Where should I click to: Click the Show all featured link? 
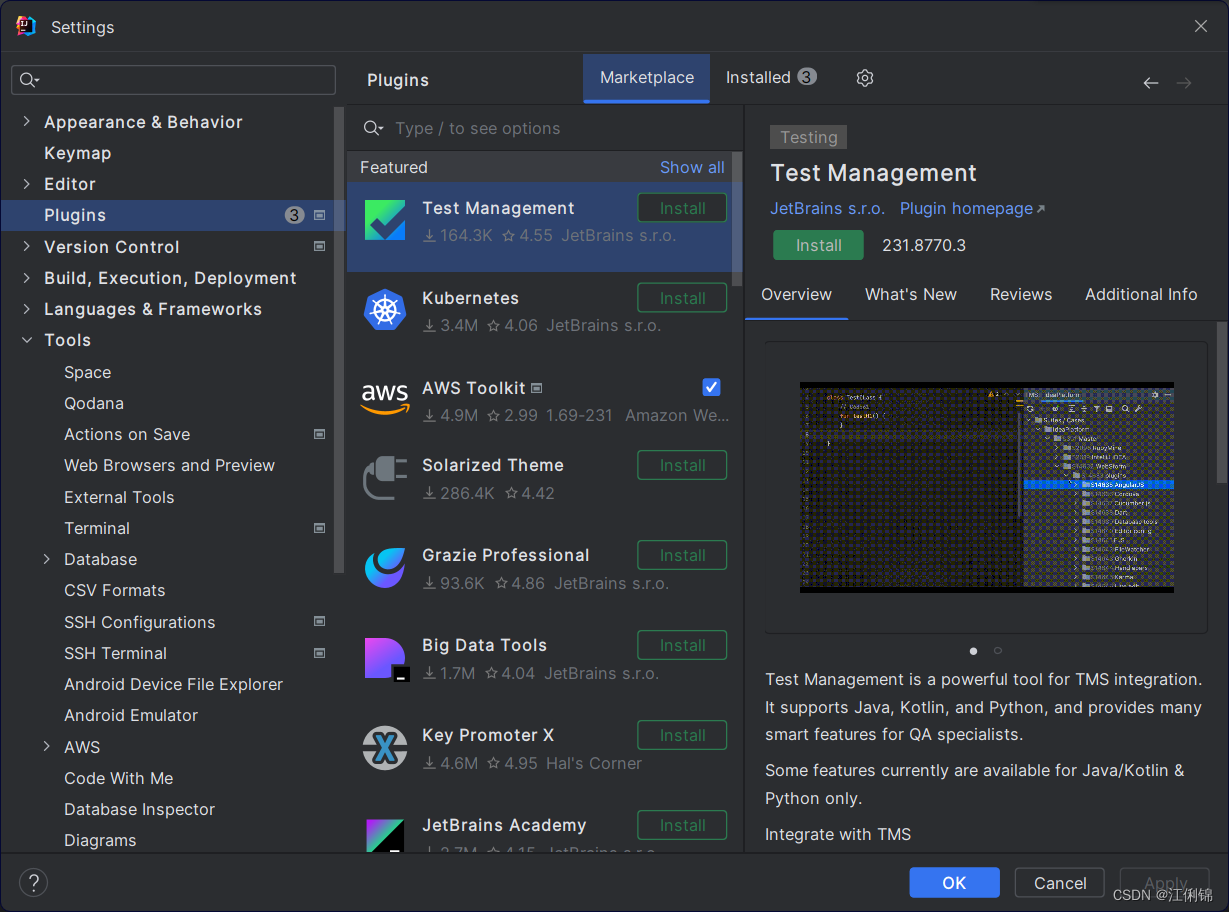click(x=692, y=167)
